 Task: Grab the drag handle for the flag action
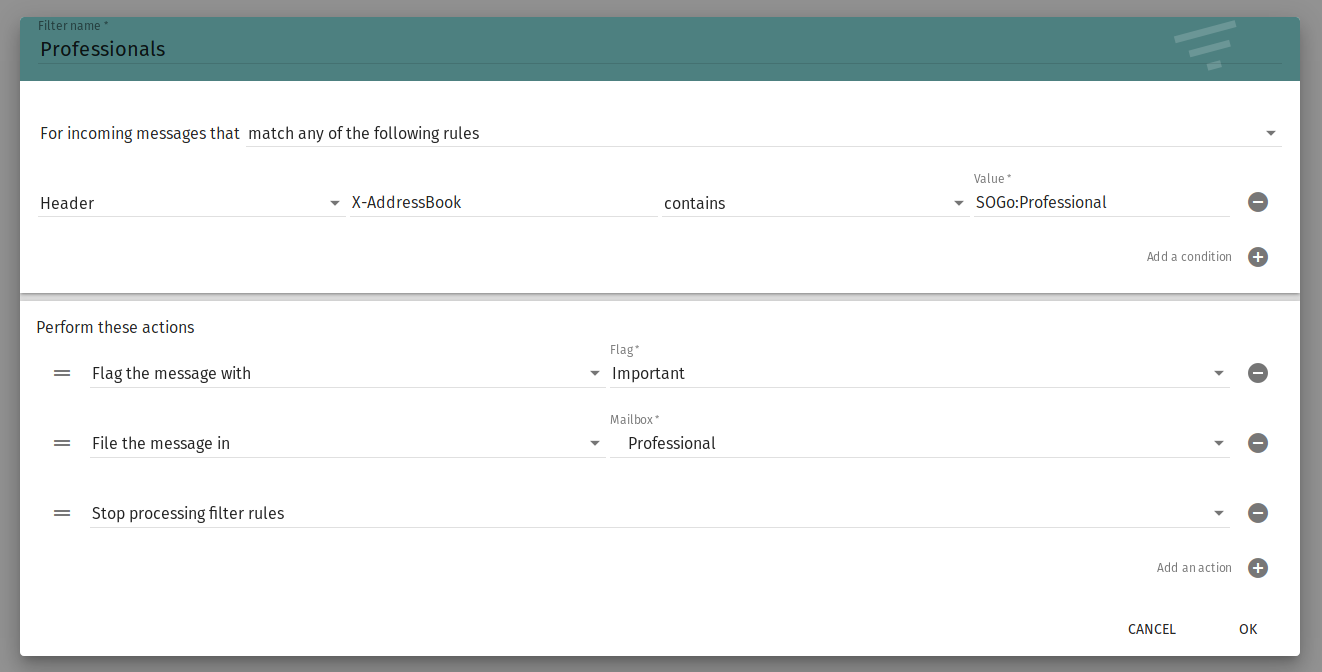(62, 373)
